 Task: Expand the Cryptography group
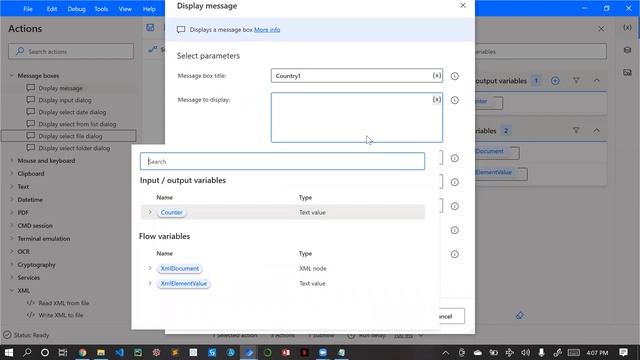tap(12, 264)
